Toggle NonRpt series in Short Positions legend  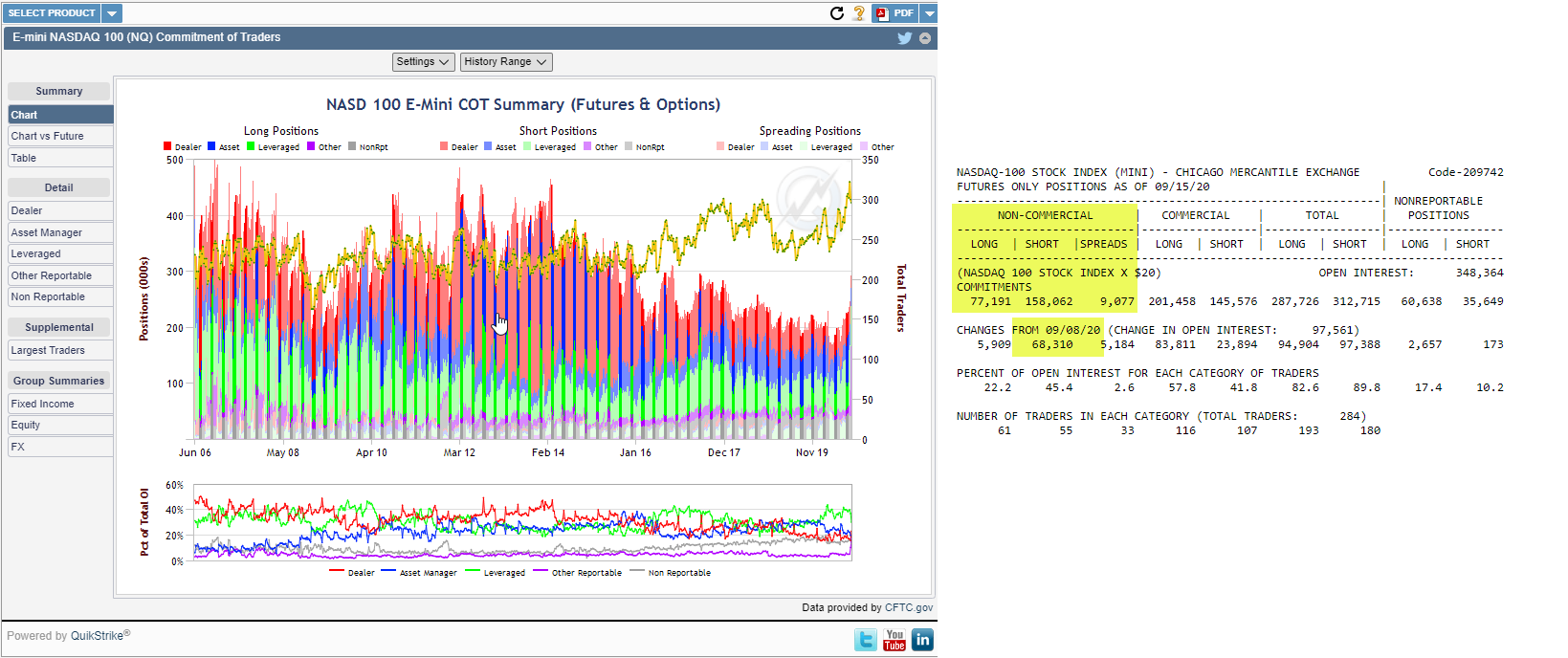pos(645,147)
